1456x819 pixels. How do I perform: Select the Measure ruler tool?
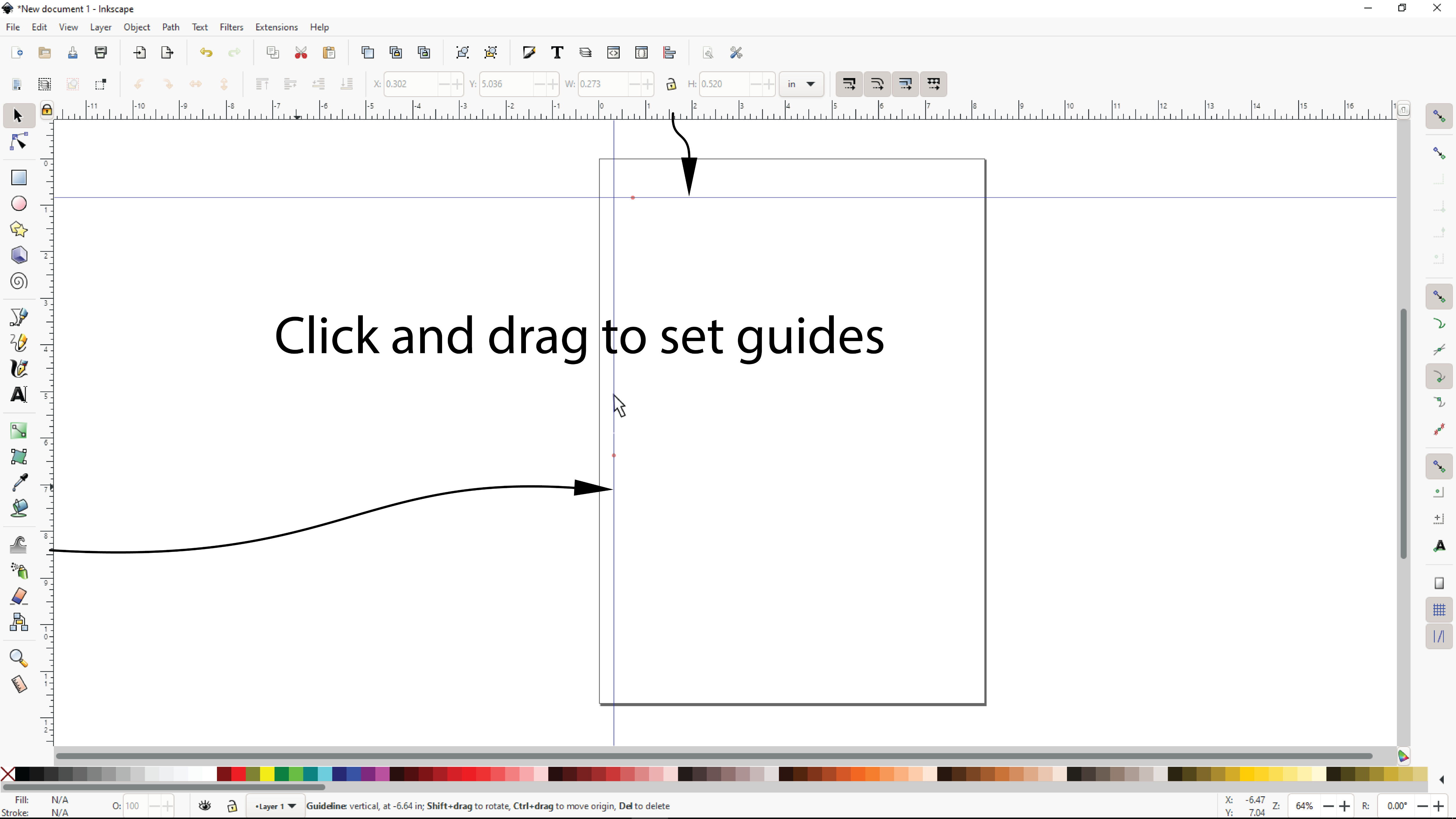click(x=19, y=684)
